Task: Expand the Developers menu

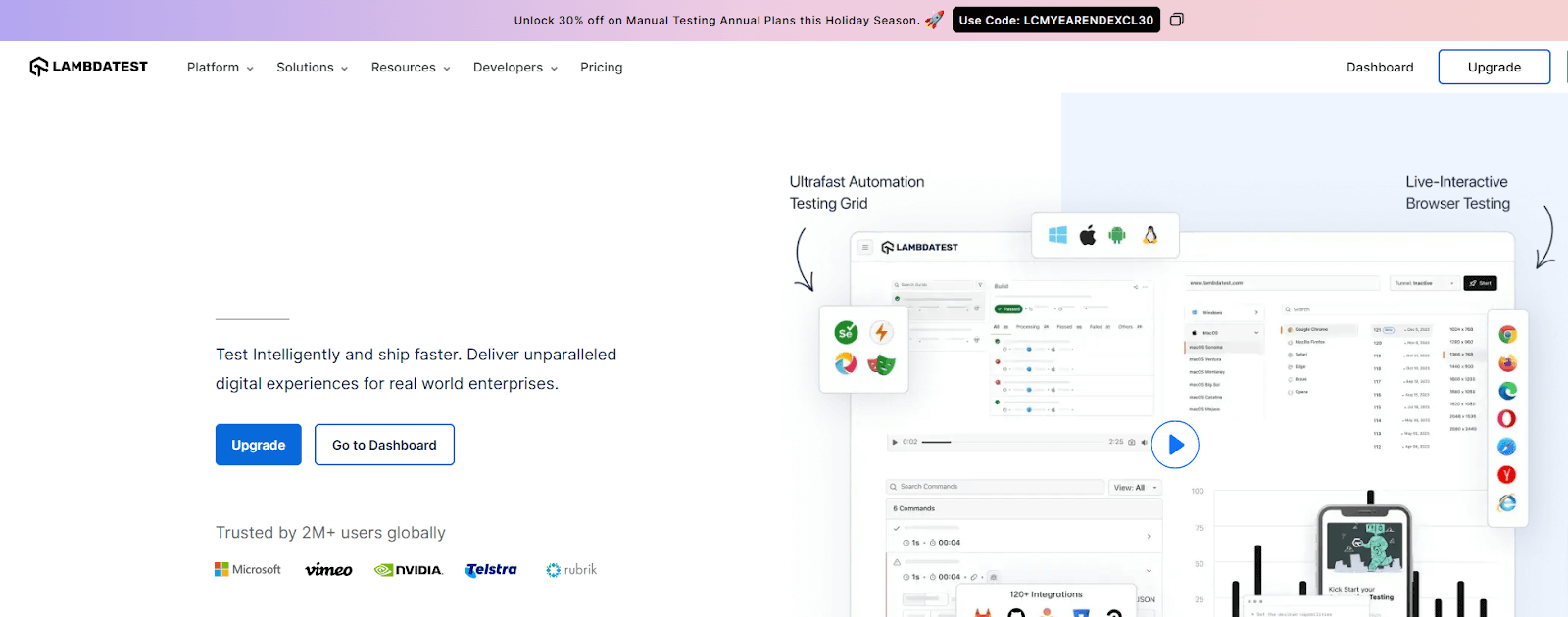Action: coord(515,68)
